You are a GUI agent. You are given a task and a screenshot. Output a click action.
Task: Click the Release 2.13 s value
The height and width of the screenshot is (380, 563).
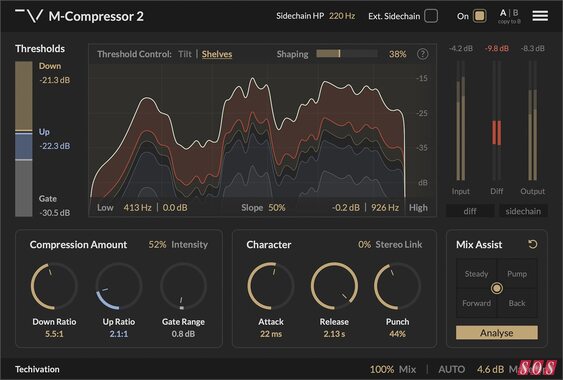tap(334, 334)
